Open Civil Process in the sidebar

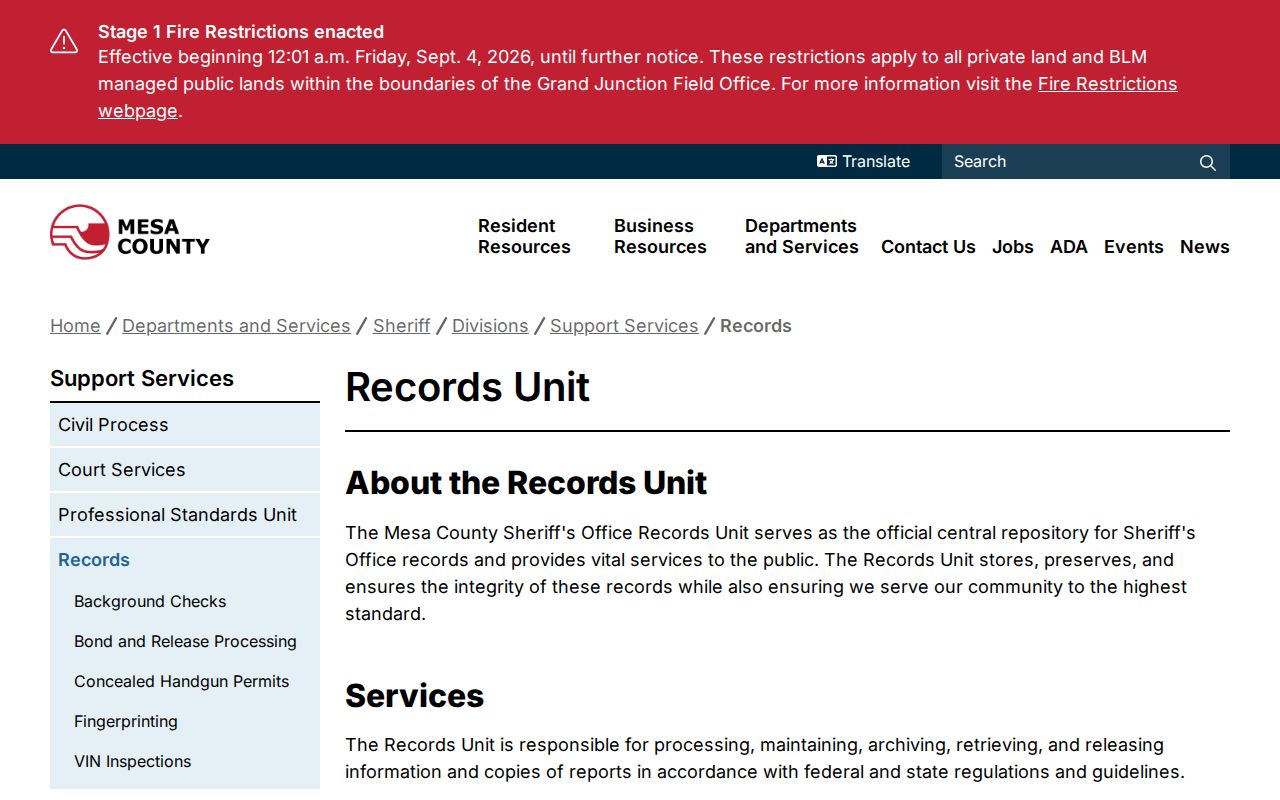(x=185, y=425)
